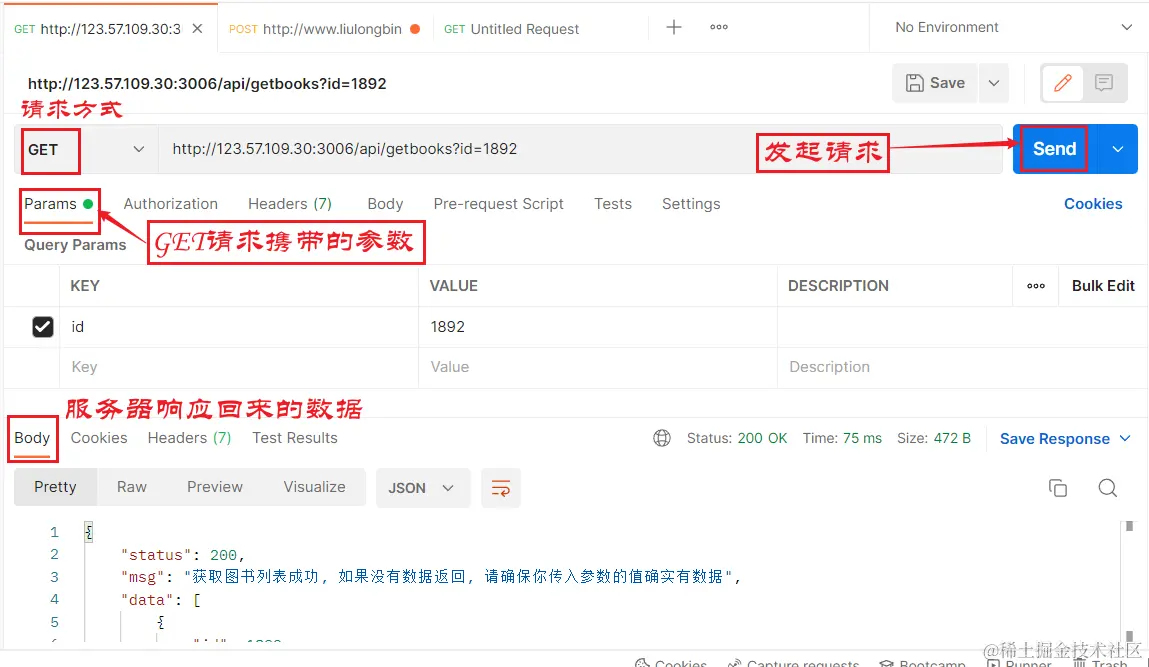Open the JSON format dropdown

(423, 488)
